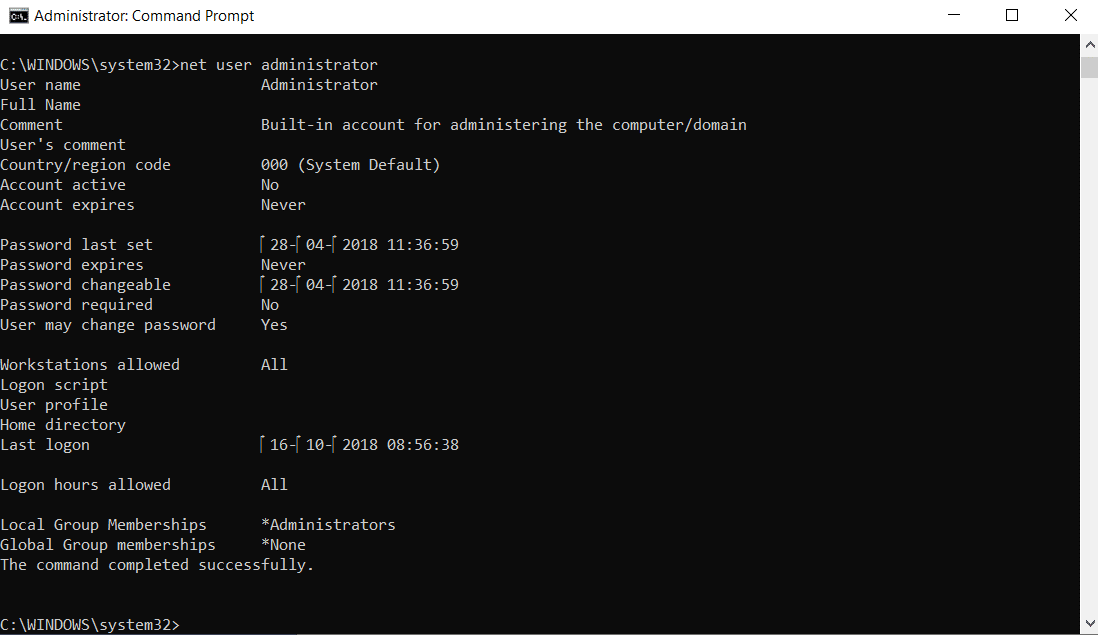Select the scrollbar thumb
This screenshot has height=635, width=1098.
point(1089,68)
